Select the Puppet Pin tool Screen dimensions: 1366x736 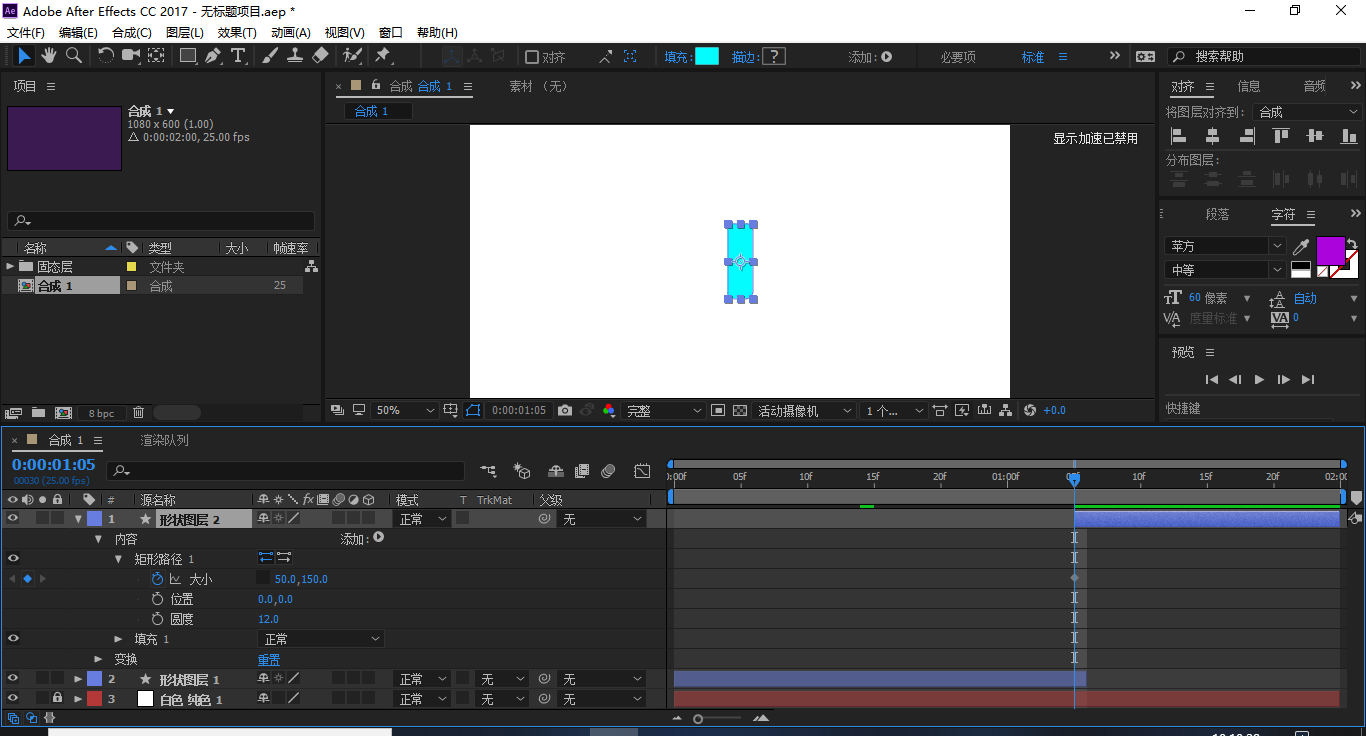[x=382, y=56]
